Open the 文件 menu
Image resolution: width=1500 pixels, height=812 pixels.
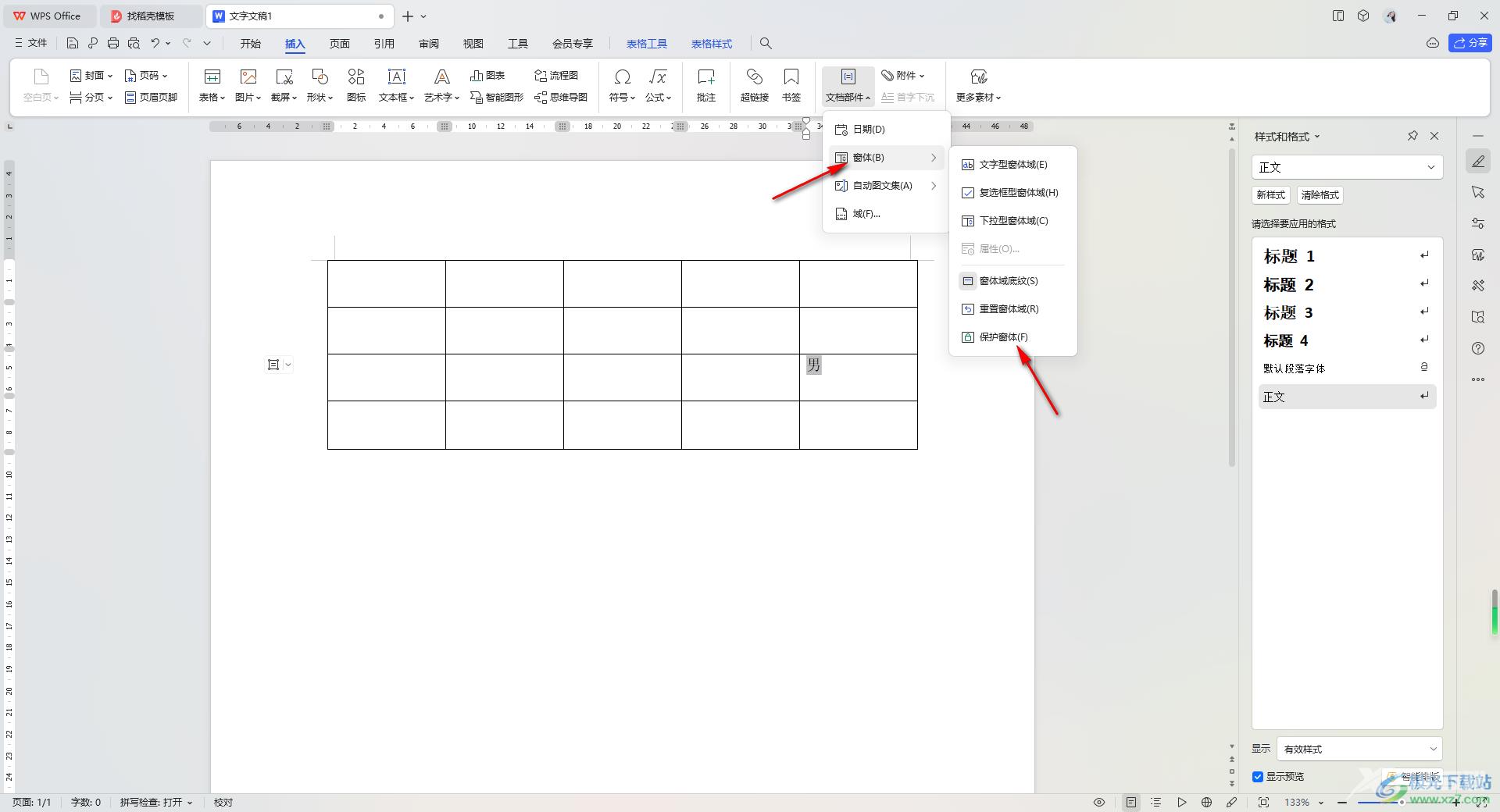31,43
